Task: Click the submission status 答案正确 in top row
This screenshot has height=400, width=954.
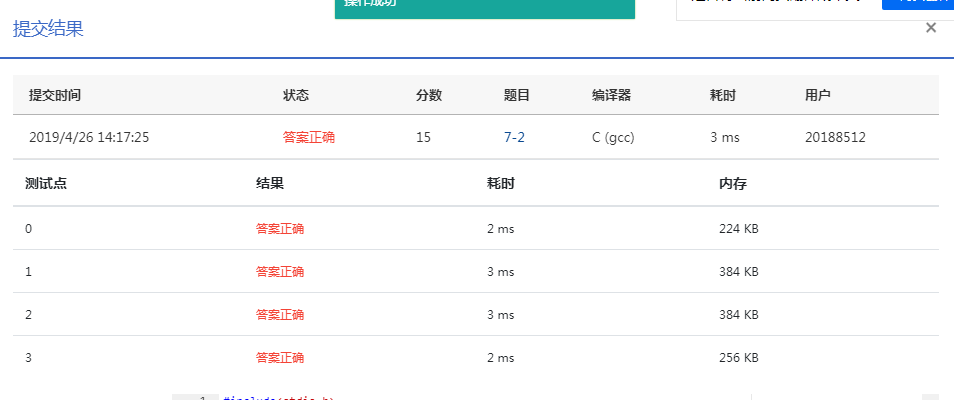Action: pos(308,138)
